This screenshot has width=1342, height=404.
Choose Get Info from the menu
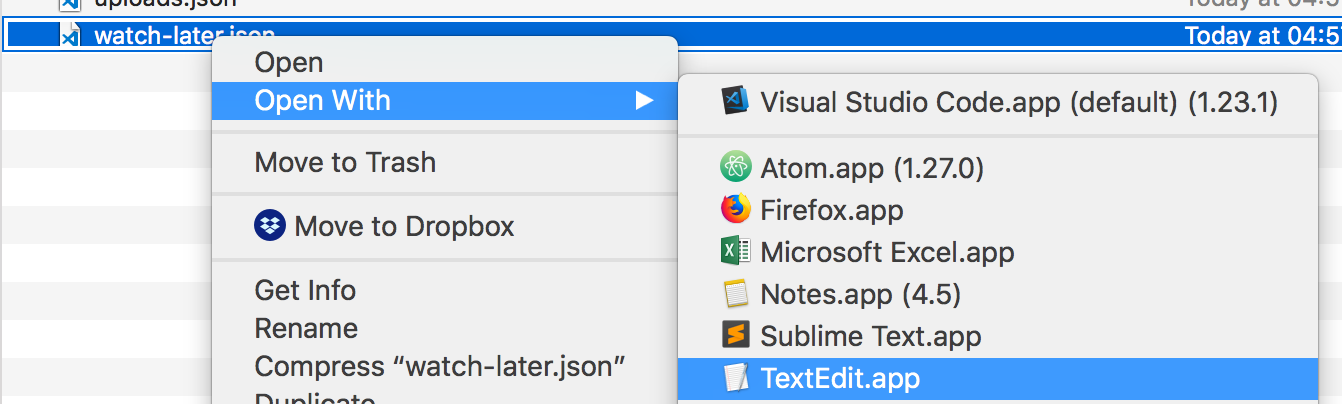coord(445,290)
